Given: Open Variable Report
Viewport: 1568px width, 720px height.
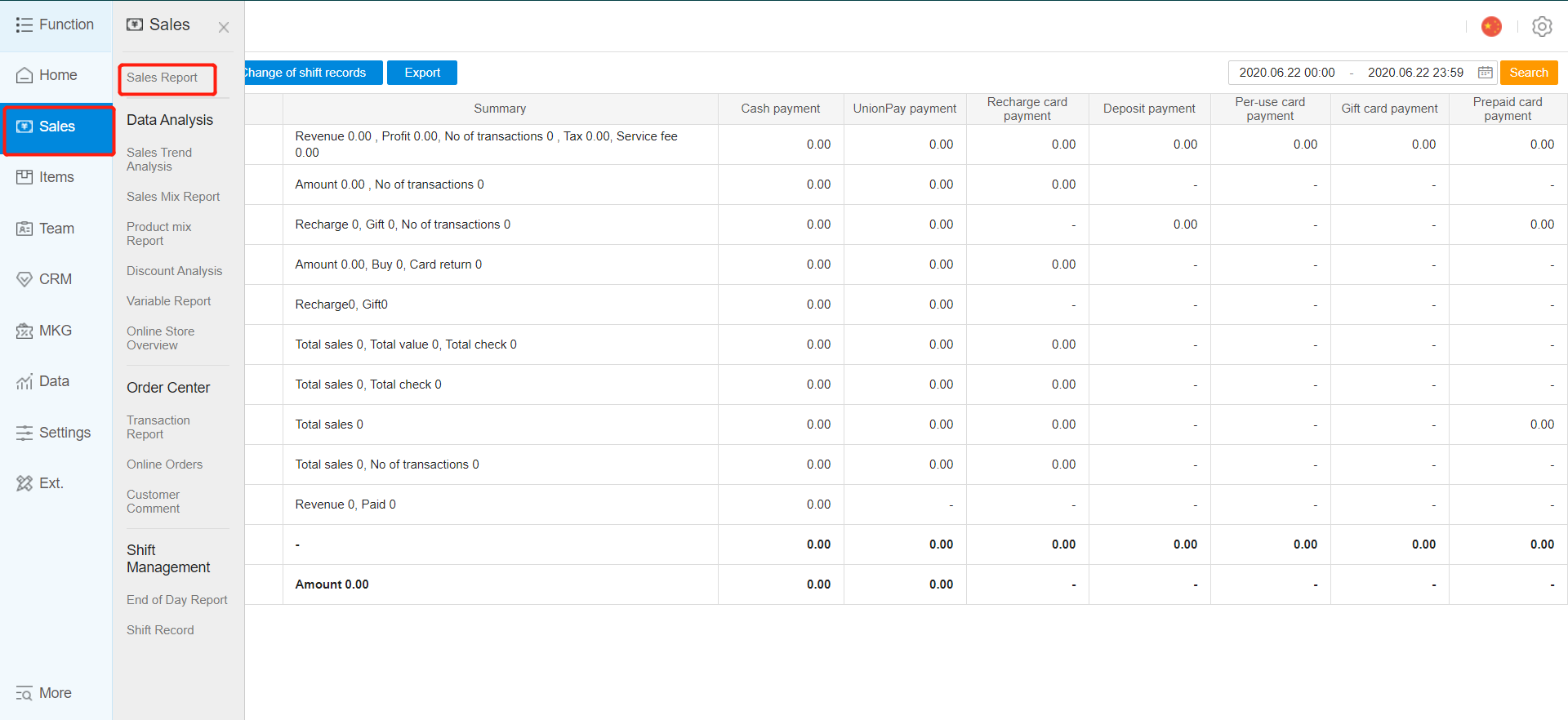Looking at the screenshot, I should pyautogui.click(x=168, y=301).
